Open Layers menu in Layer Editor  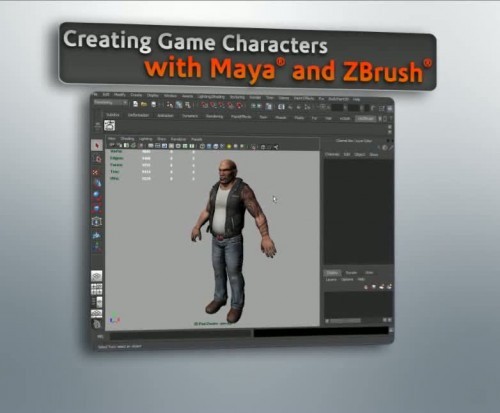[331, 279]
